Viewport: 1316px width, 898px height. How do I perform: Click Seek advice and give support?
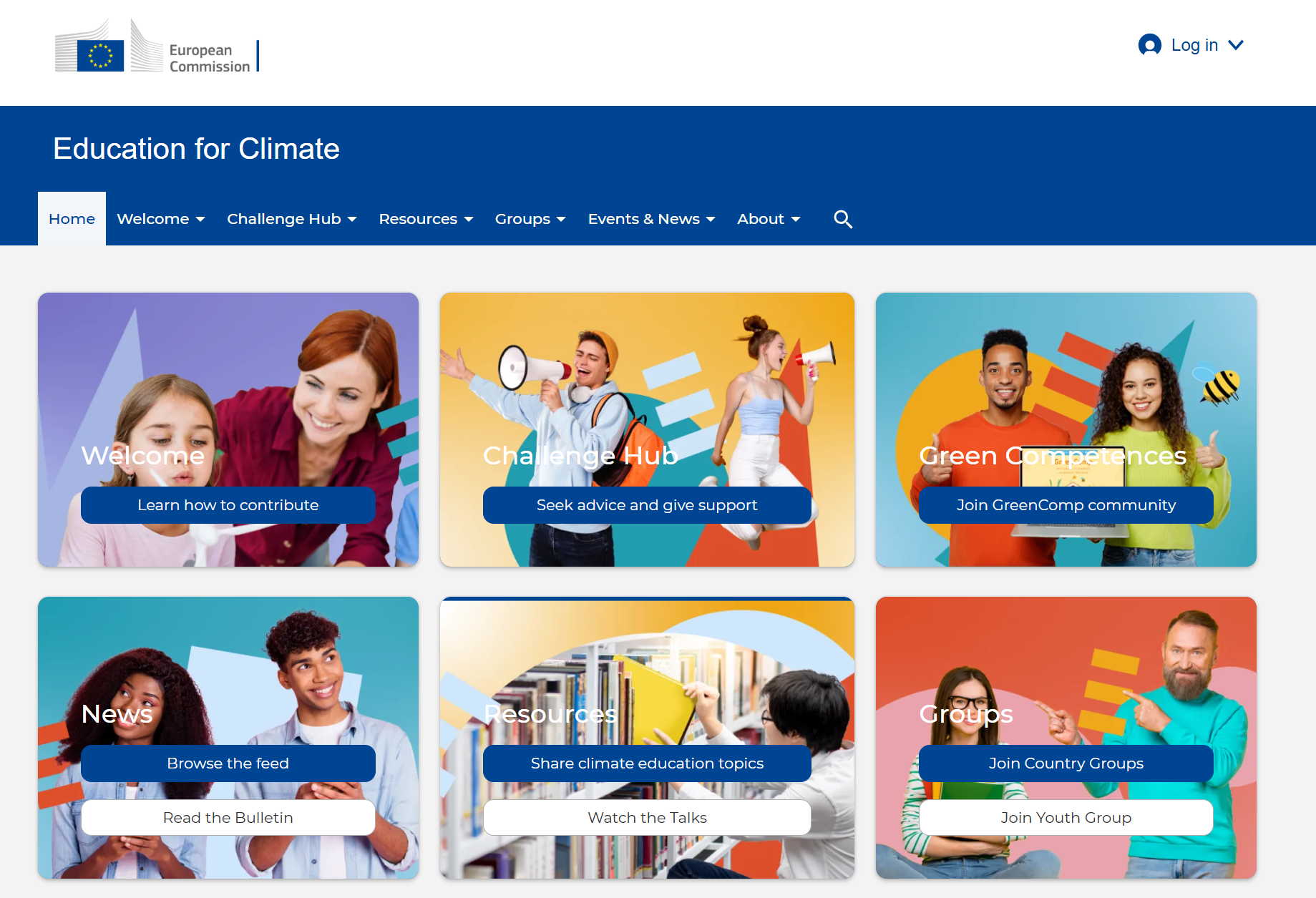pyautogui.click(x=647, y=505)
